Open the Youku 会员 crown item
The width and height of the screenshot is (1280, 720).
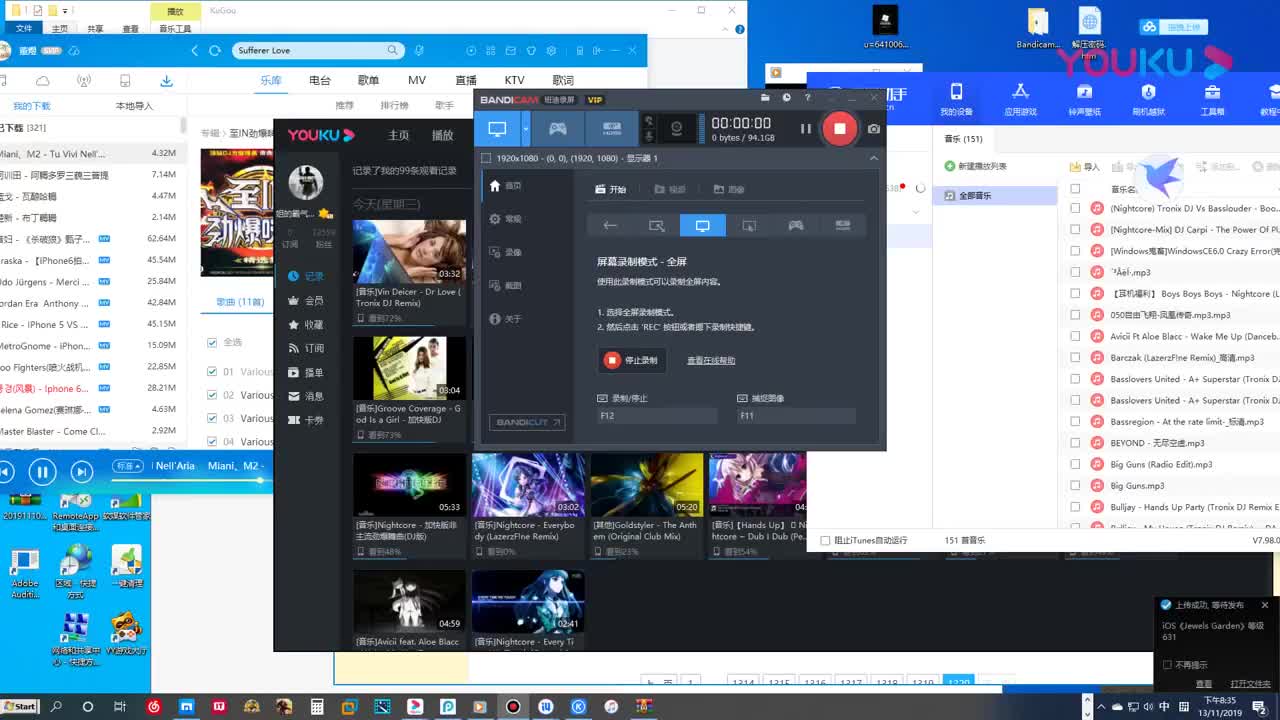(x=306, y=300)
